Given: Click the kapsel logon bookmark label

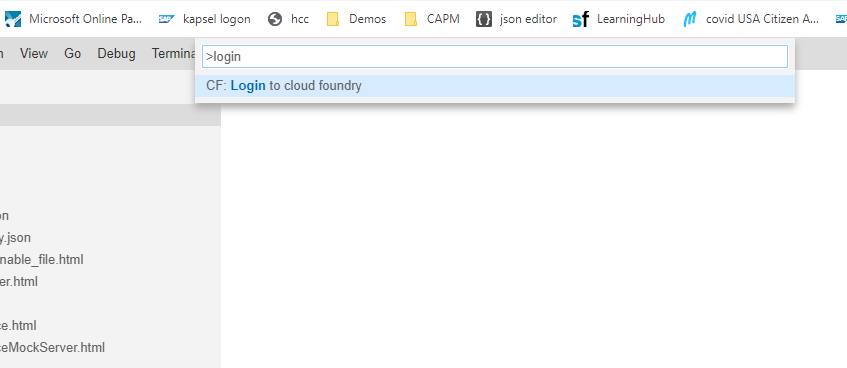Looking at the screenshot, I should (x=217, y=19).
